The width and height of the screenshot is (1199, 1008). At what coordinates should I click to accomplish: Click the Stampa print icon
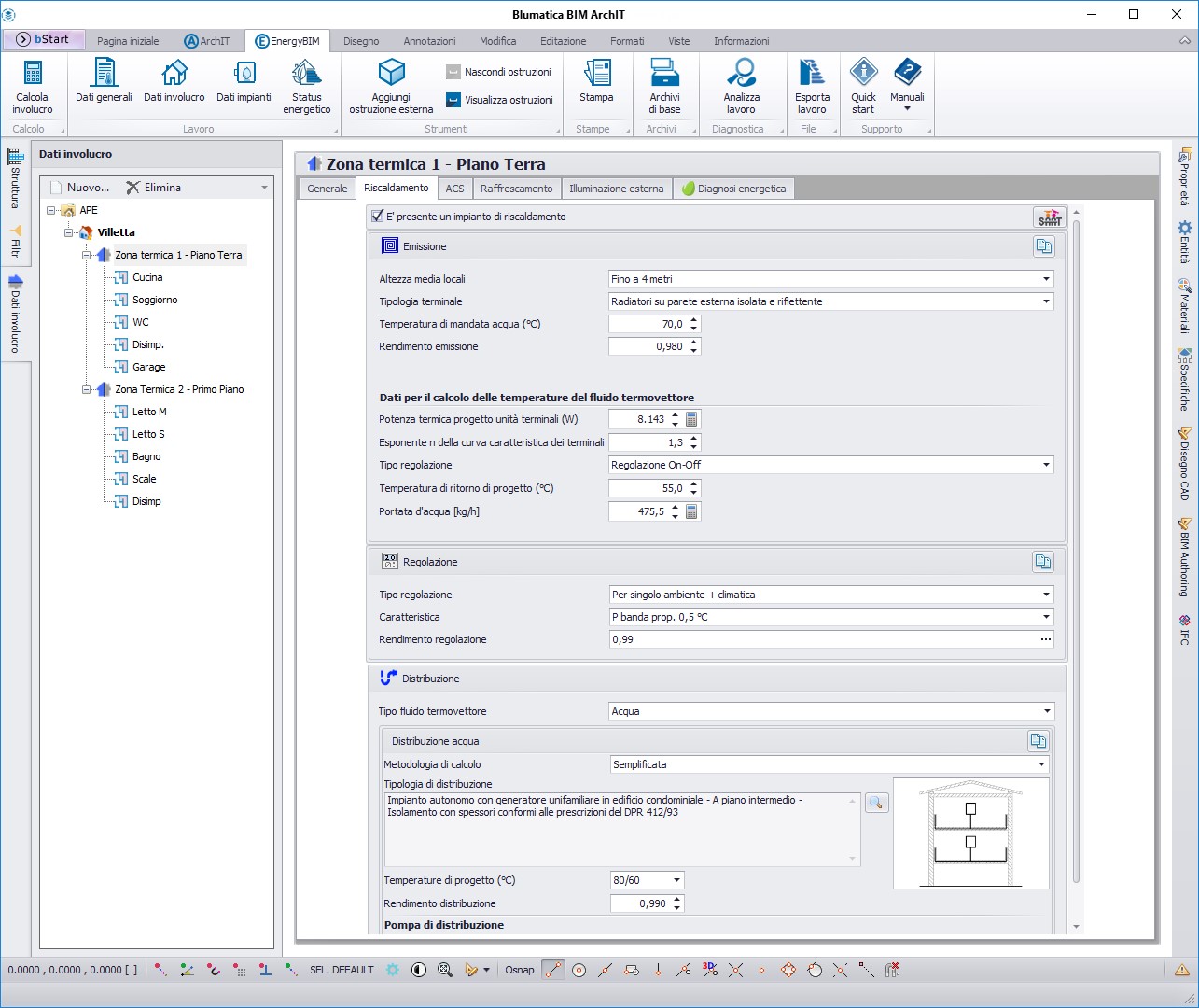(596, 75)
